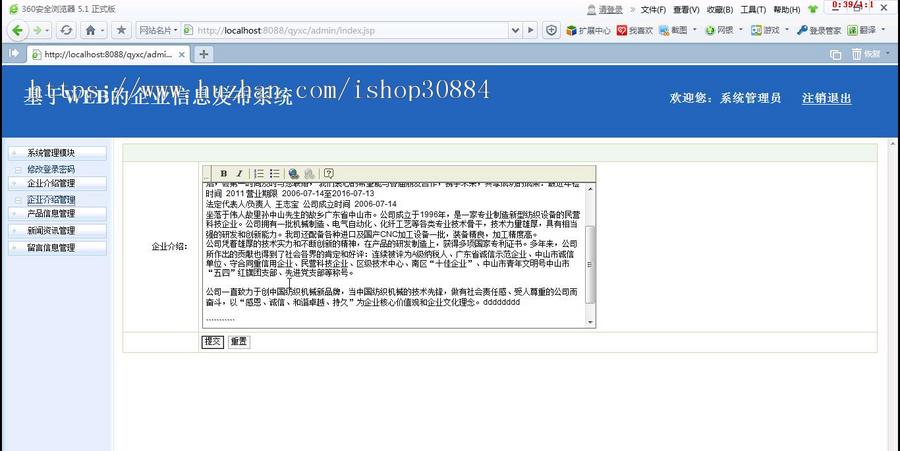
Task: Expand 系统管理模块 sidebar section
Action: pyautogui.click(x=57, y=153)
